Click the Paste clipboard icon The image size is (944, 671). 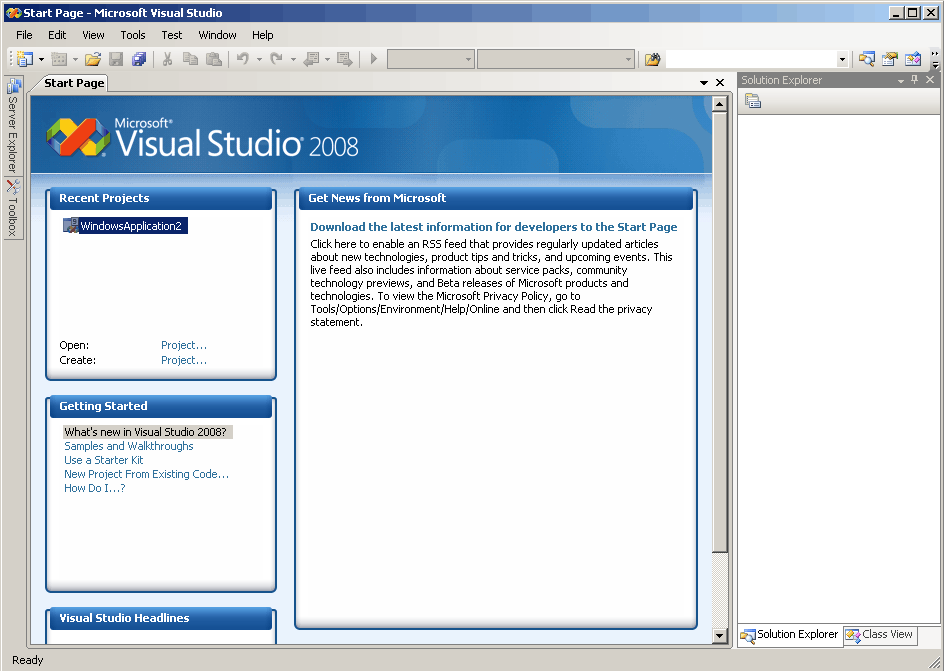214,59
